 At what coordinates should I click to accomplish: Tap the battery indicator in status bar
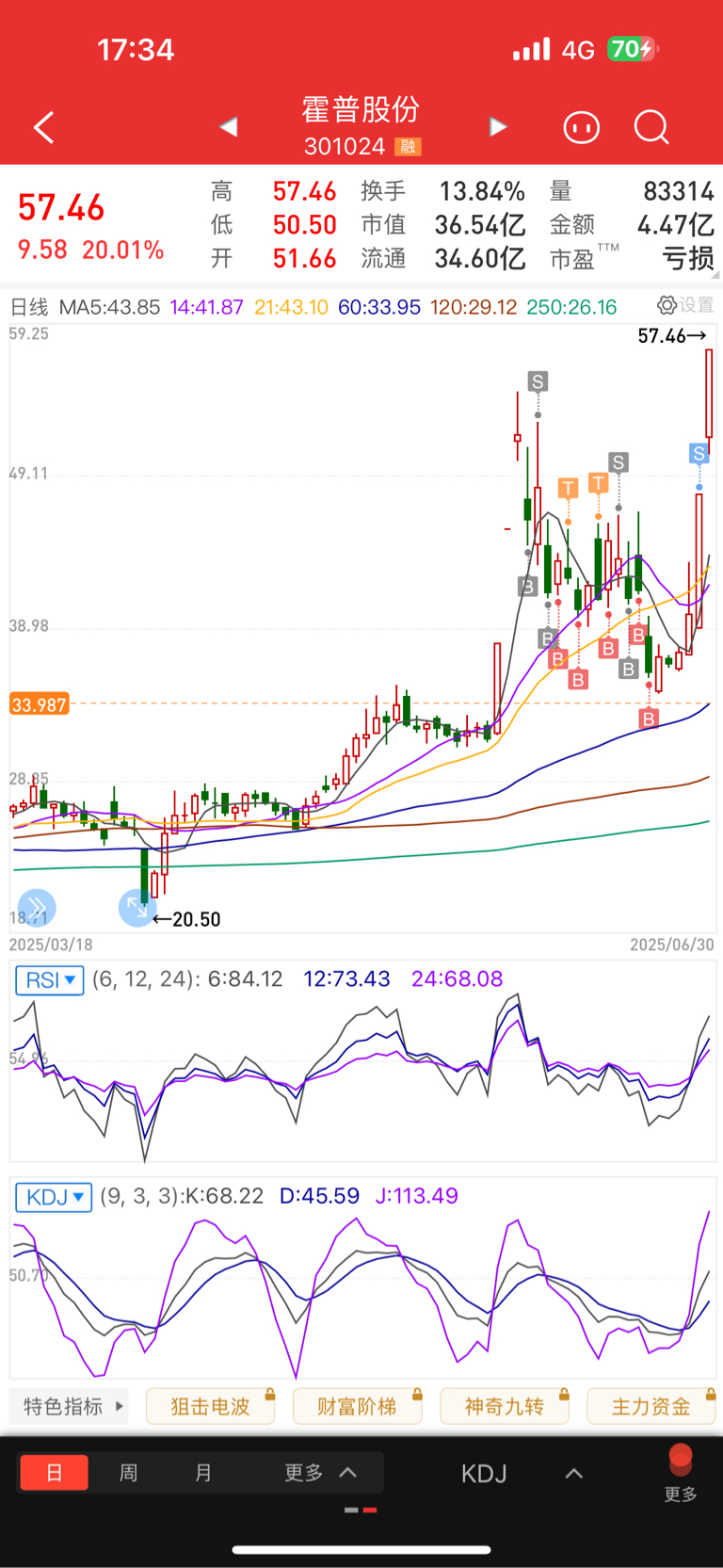click(633, 49)
